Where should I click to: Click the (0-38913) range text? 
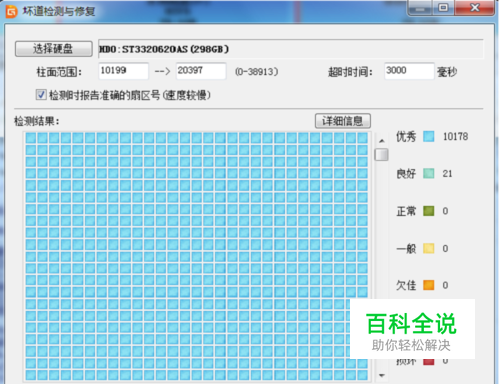pos(256,72)
